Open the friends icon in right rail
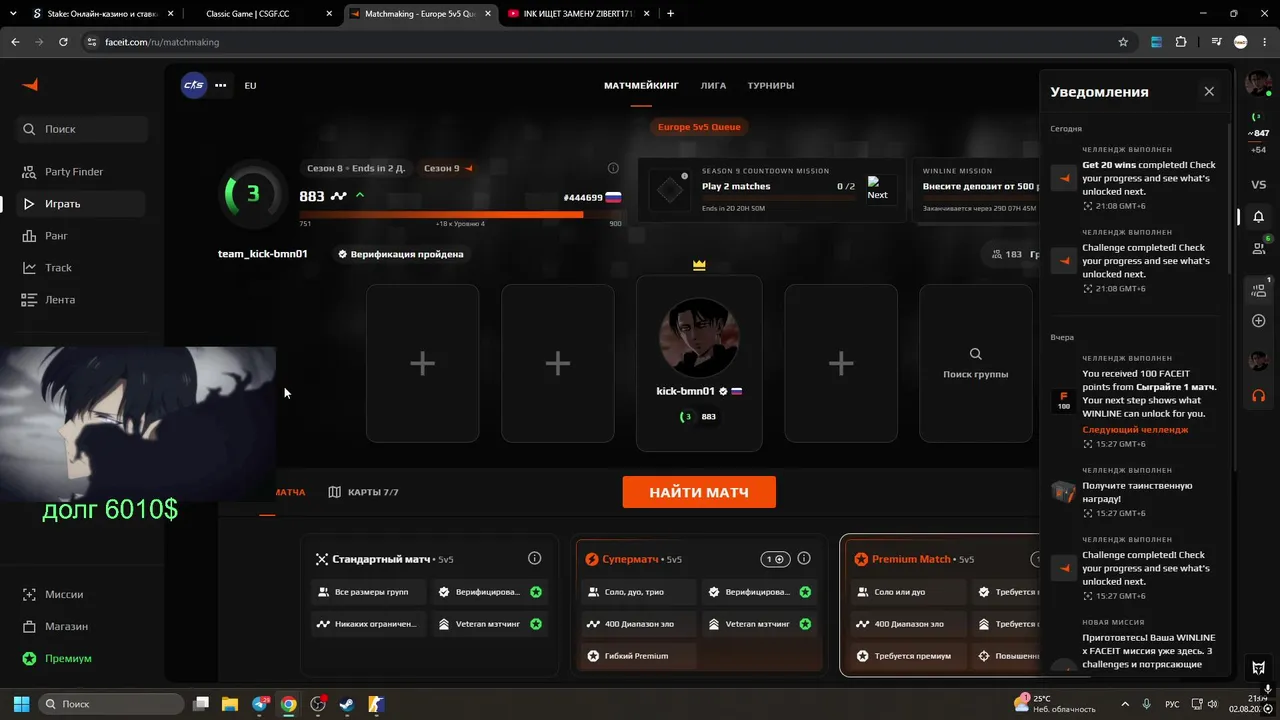 [1258, 248]
